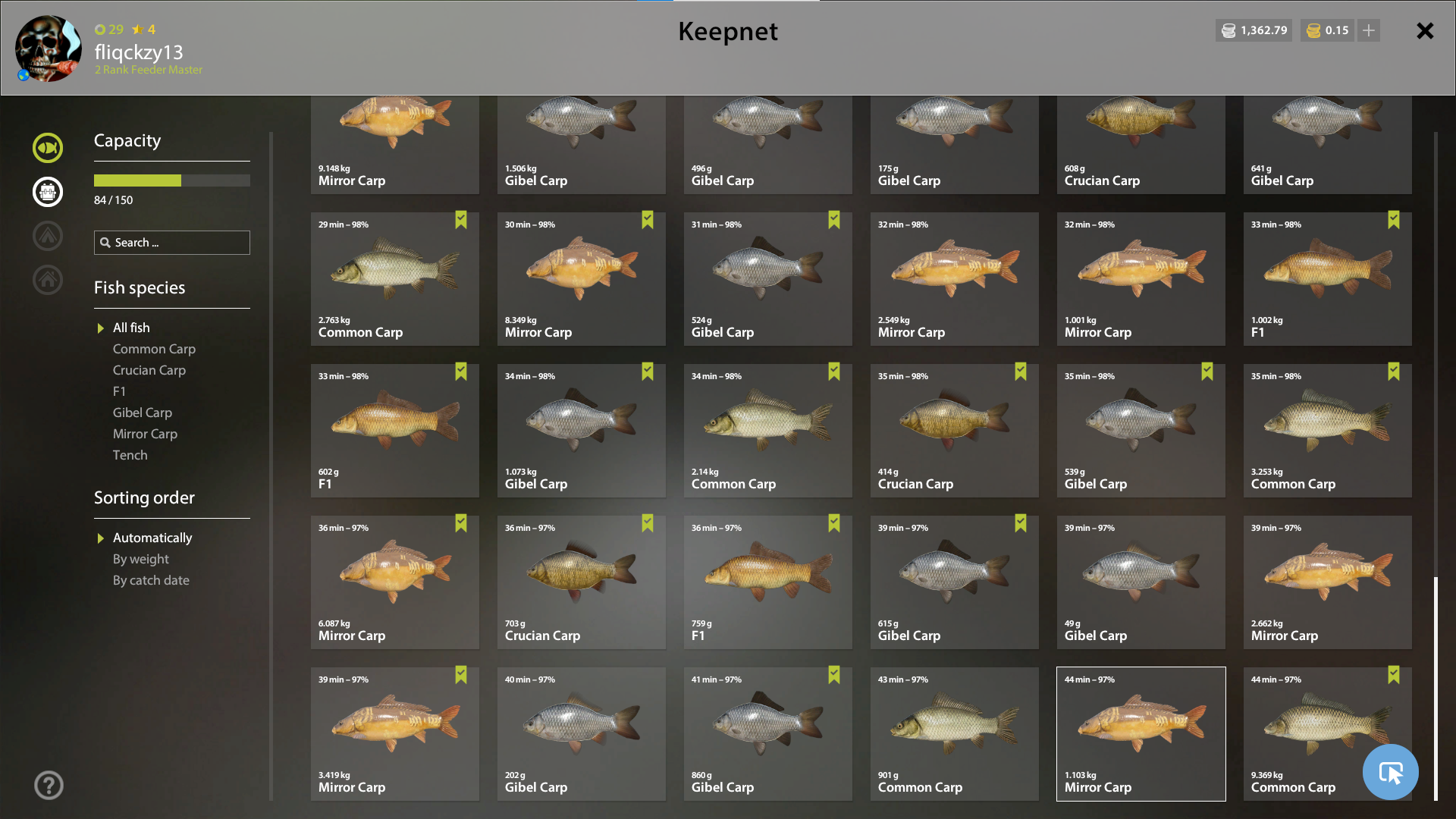1456x819 pixels.
Task: Click the silver coins balance icon
Action: [1228, 30]
